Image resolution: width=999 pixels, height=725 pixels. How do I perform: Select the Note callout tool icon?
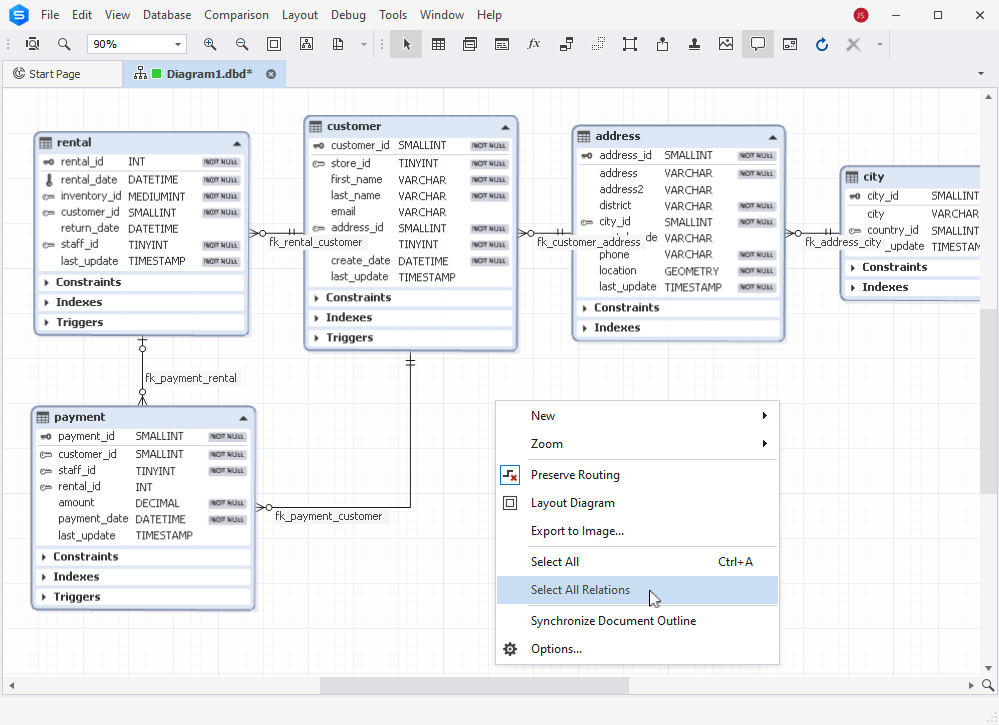757,44
